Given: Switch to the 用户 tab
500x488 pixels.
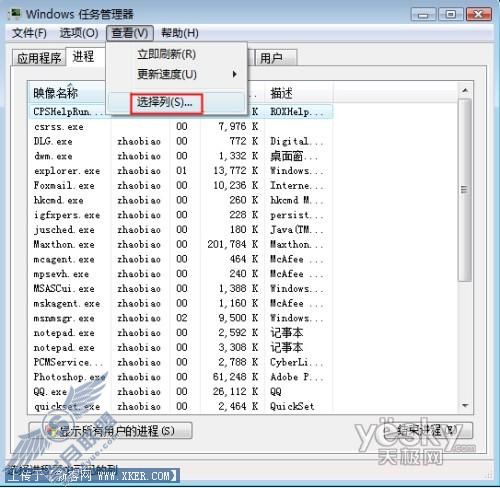Looking at the screenshot, I should click(276, 58).
